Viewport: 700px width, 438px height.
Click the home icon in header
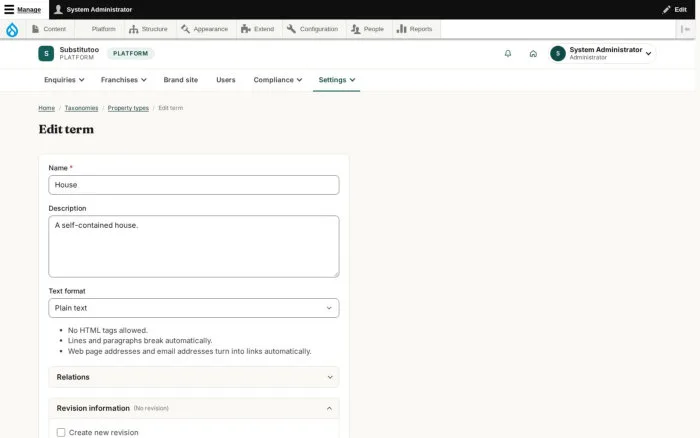(x=533, y=54)
